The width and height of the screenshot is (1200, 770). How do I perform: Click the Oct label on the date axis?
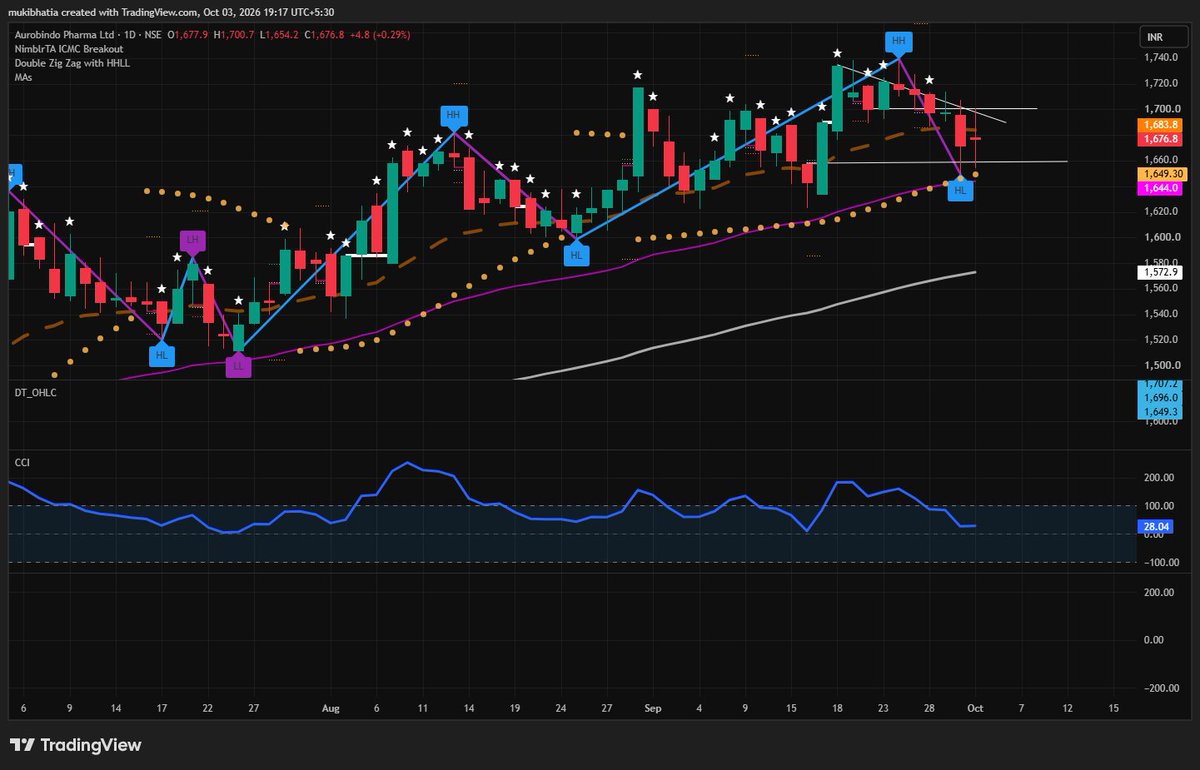(x=973, y=707)
